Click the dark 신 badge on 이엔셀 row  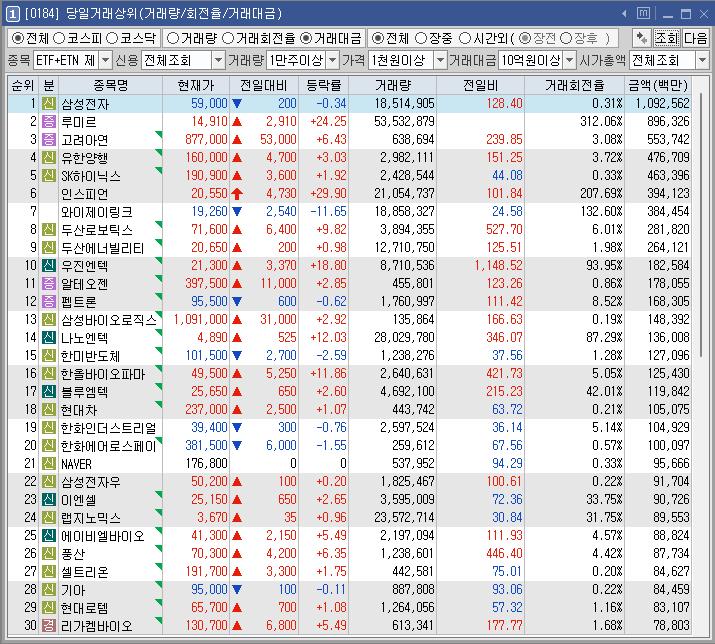[48, 499]
